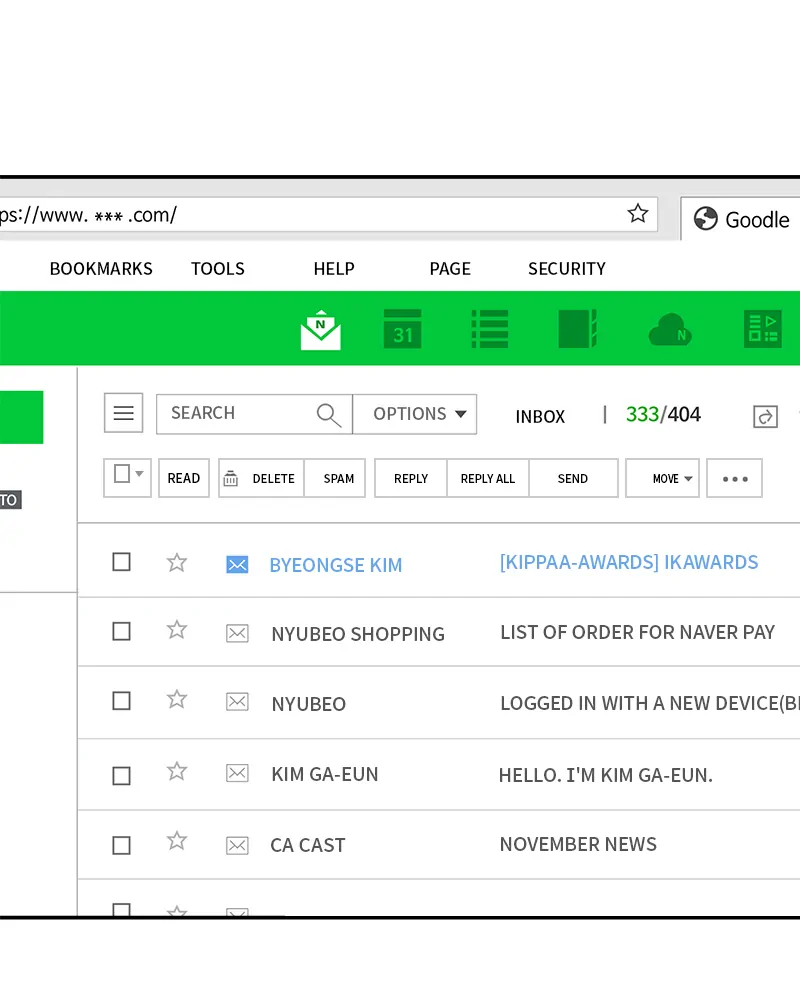
Task: Open the Bookmarks menu
Action: pos(101,269)
